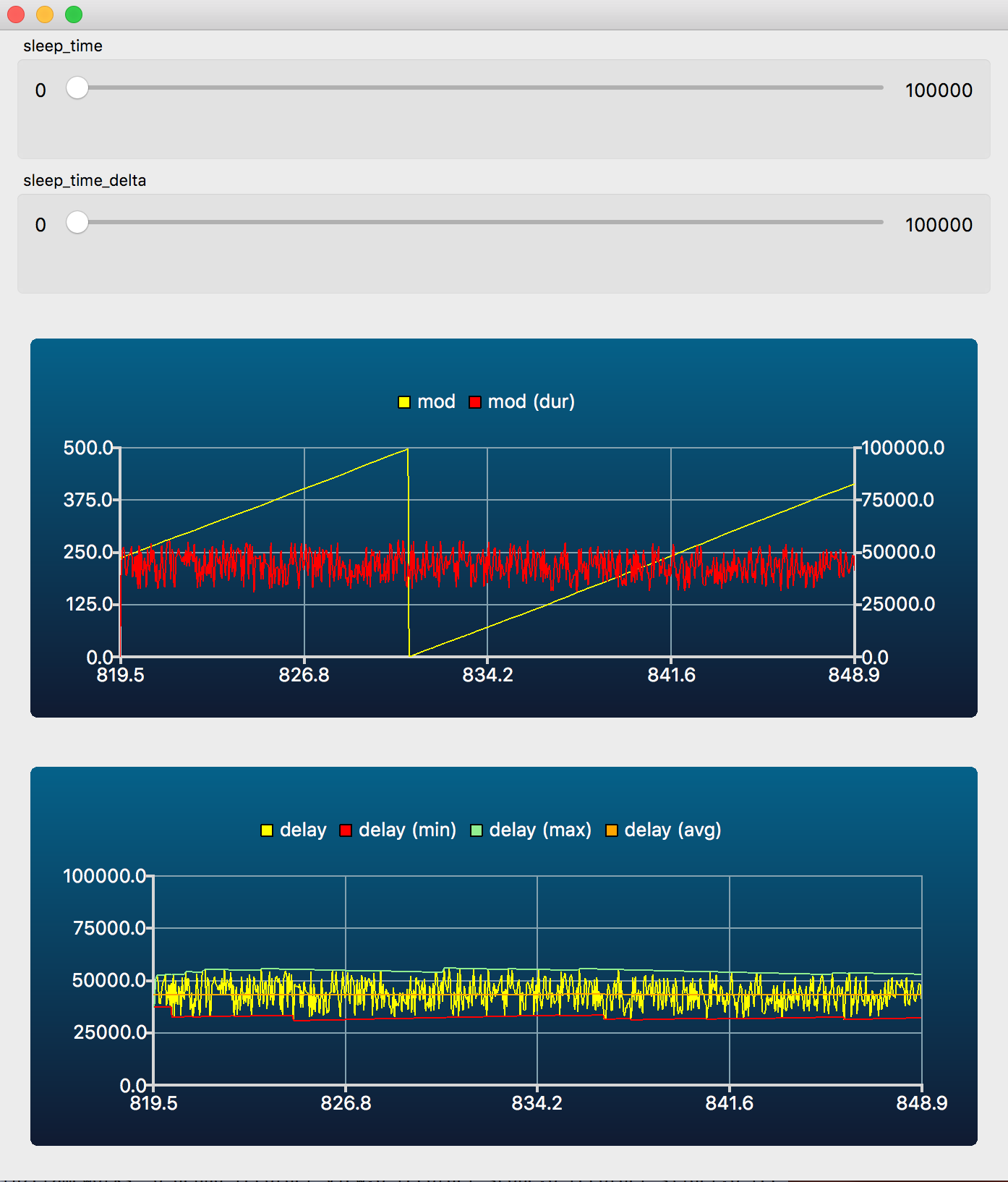
Task: Click 841.6 on delay chart x-axis
Action: (730, 1103)
